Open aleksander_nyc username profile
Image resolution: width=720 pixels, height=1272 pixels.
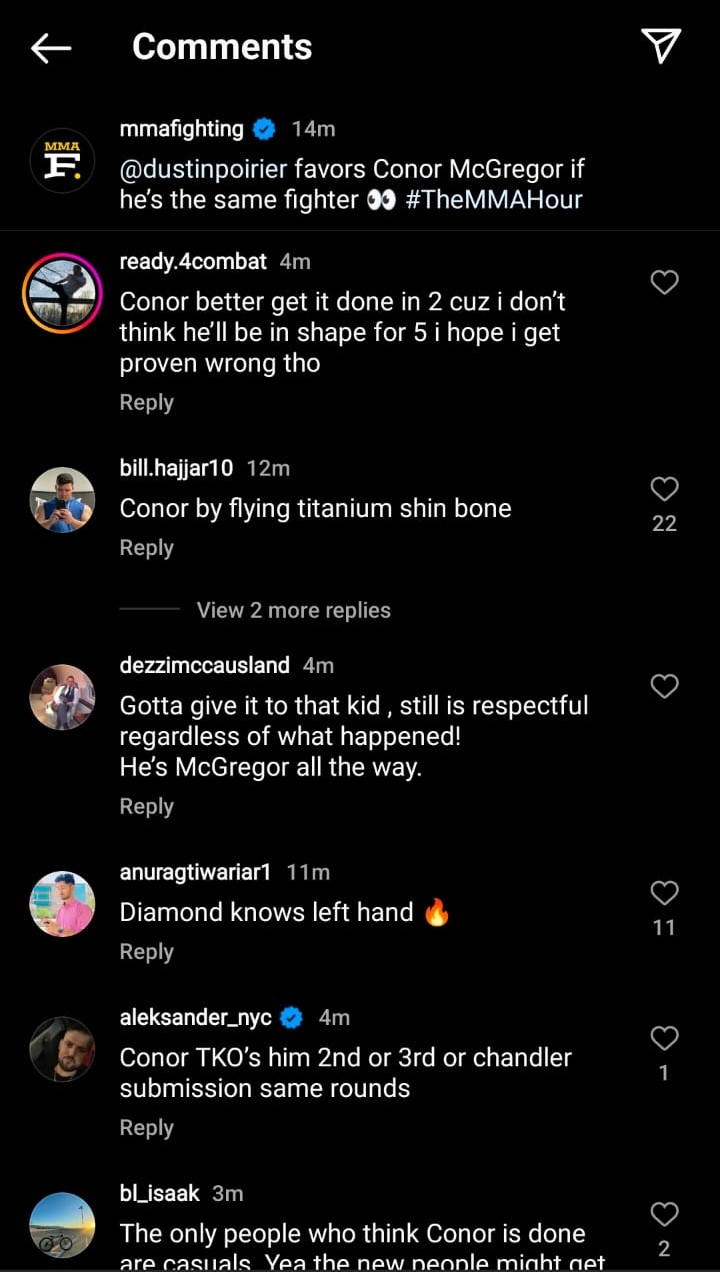pos(195,1017)
